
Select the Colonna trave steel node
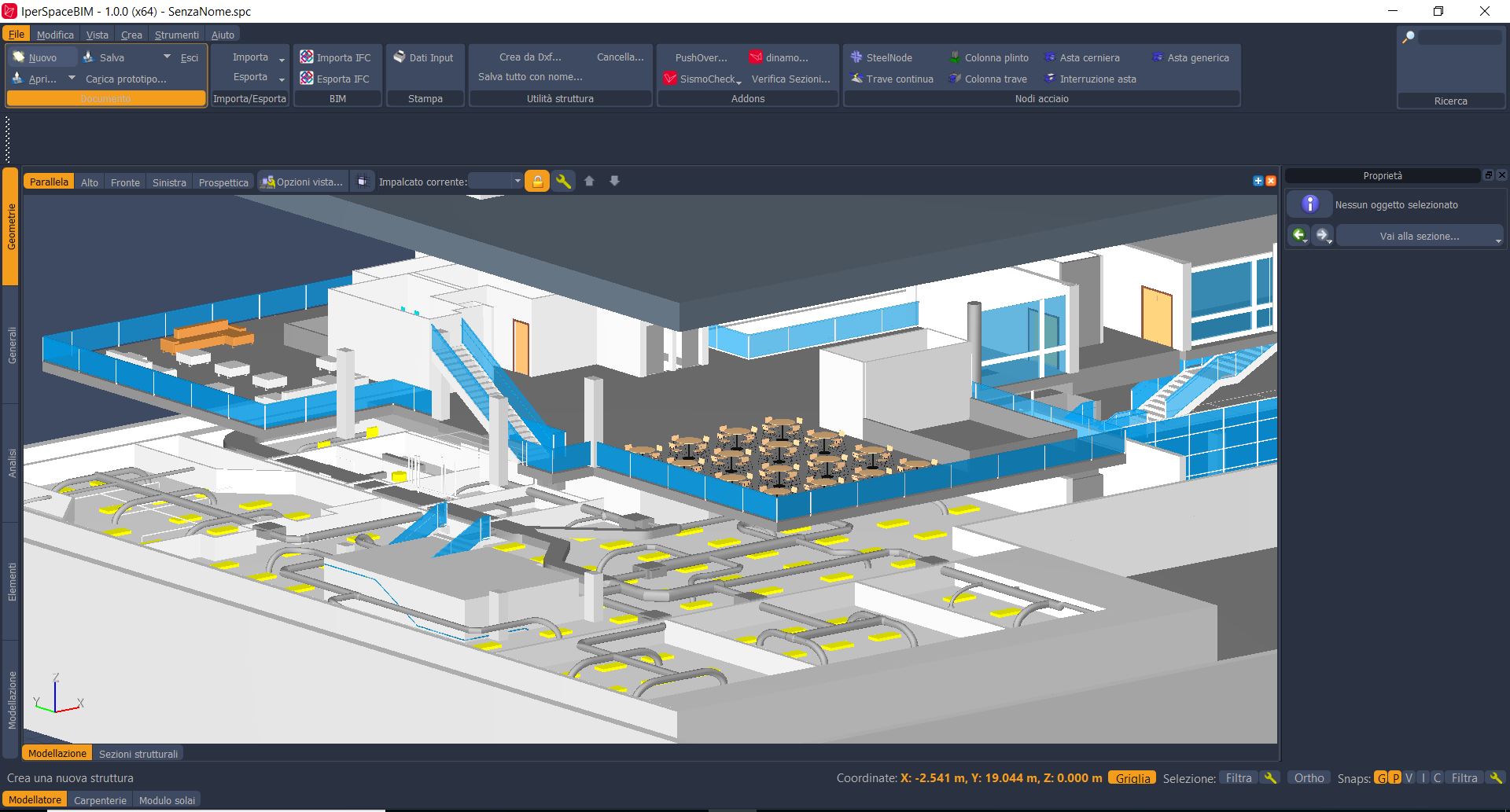pos(988,79)
